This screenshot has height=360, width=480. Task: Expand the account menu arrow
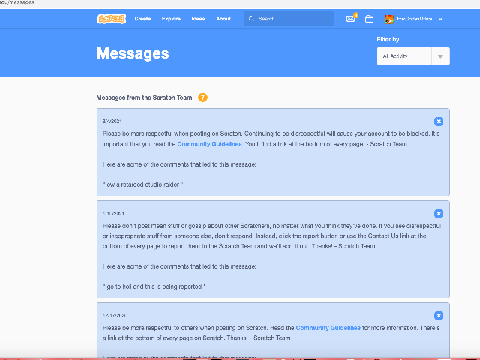[440, 19]
